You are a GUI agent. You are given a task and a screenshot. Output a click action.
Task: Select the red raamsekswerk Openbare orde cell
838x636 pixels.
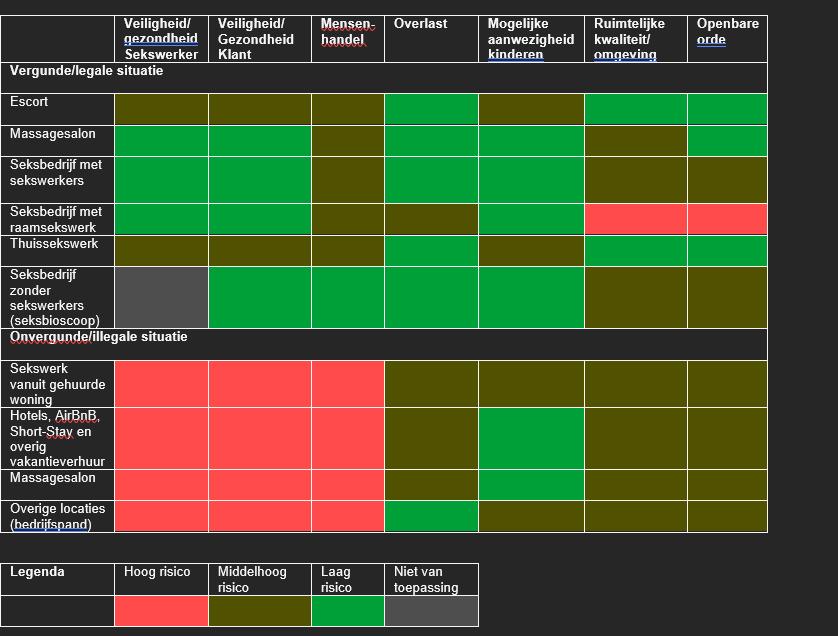(727, 219)
